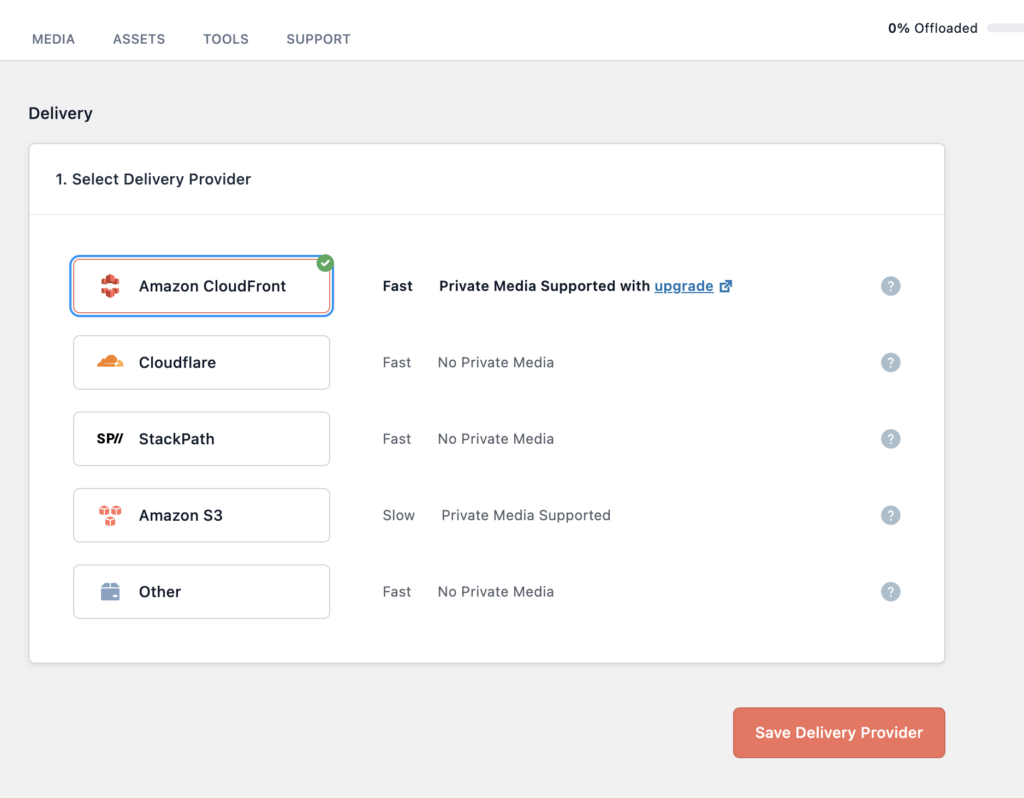Open help for Amazon CloudFront row
Screen dimensions: 1024x798
(x=890, y=286)
